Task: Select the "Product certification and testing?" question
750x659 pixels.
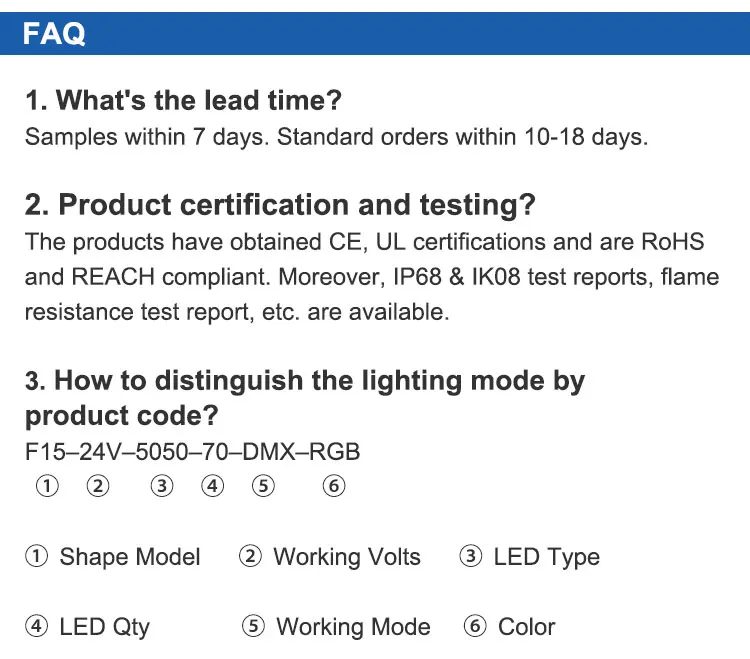Action: point(280,206)
